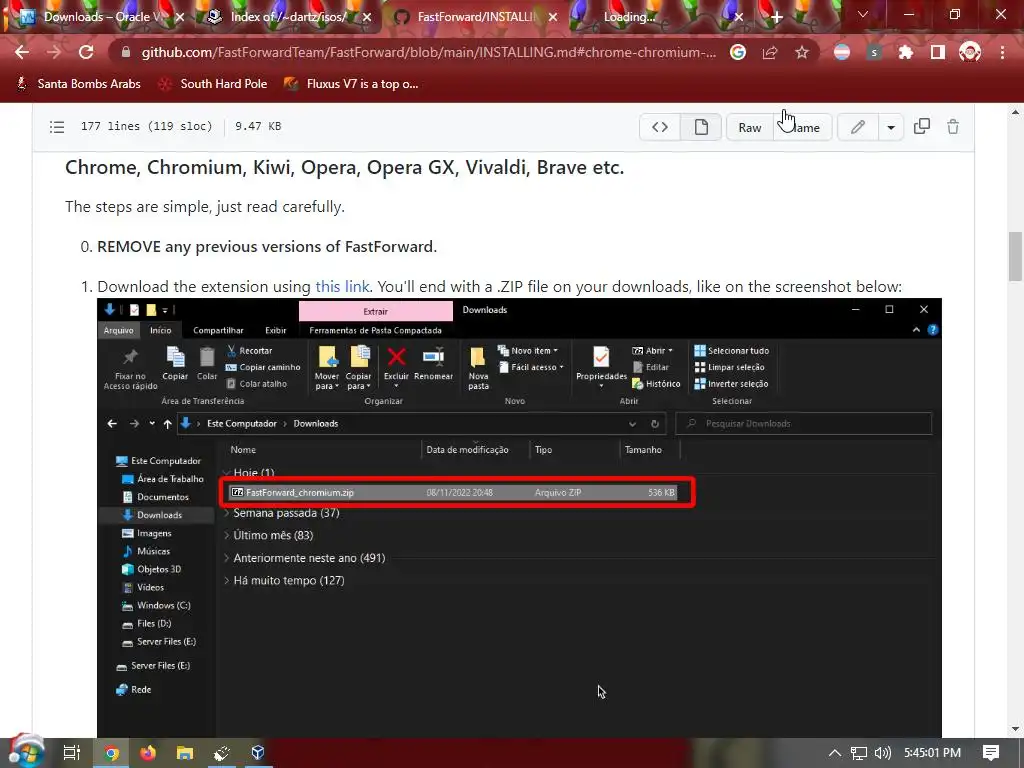Open the Chrome profile avatar
Image resolution: width=1024 pixels, height=768 pixels.
pyautogui.click(x=970, y=52)
